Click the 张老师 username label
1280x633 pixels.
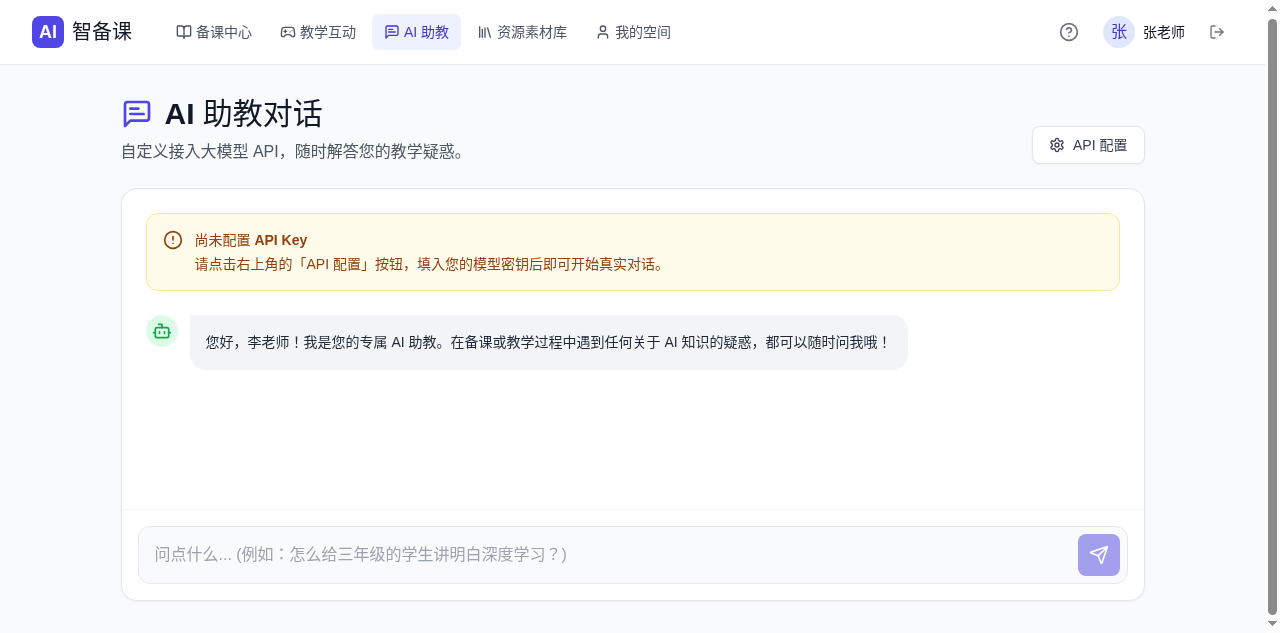pyautogui.click(x=1163, y=32)
